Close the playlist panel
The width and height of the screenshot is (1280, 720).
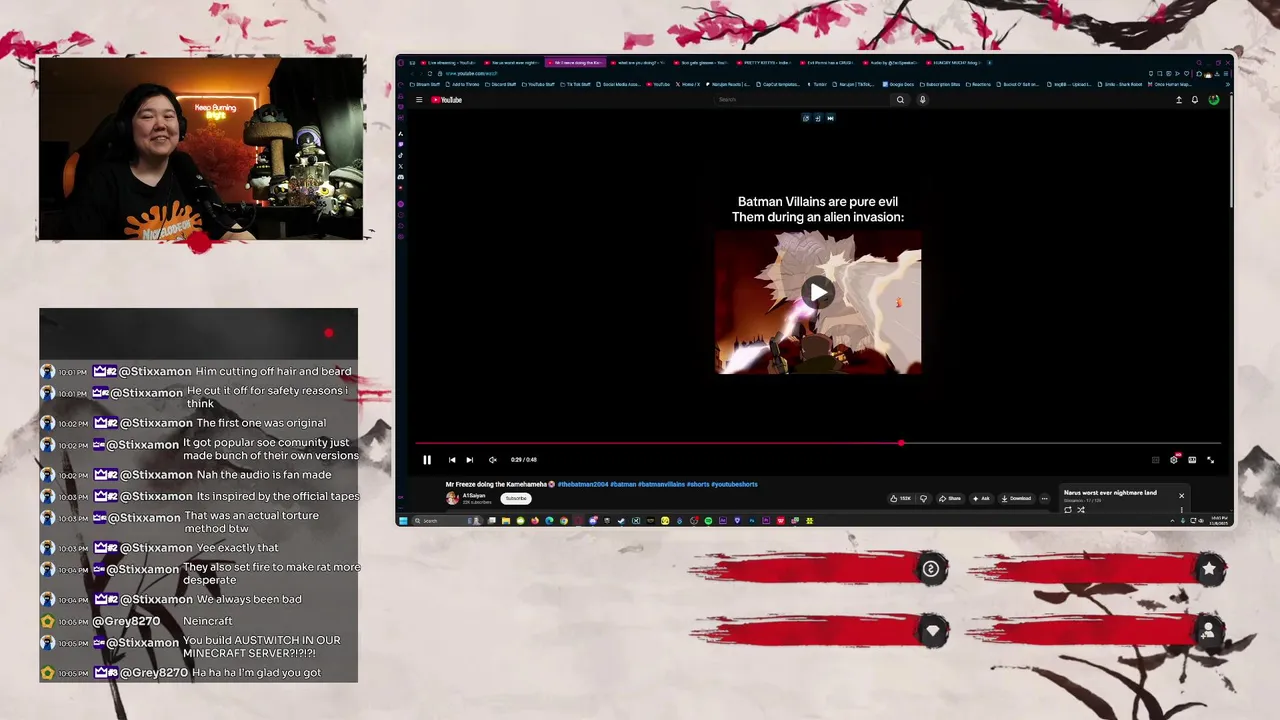[1181, 495]
